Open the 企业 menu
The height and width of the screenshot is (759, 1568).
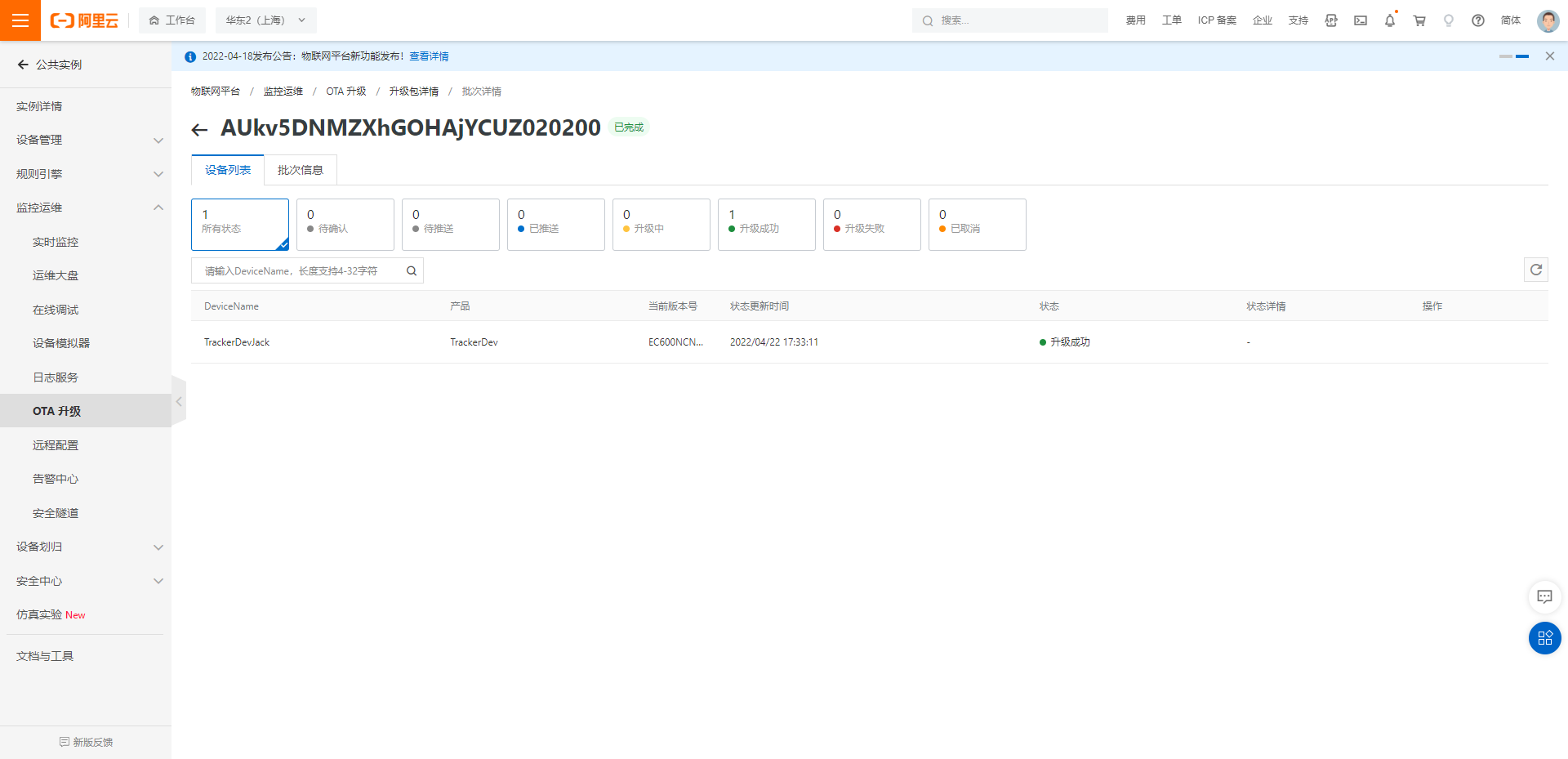[x=1263, y=20]
